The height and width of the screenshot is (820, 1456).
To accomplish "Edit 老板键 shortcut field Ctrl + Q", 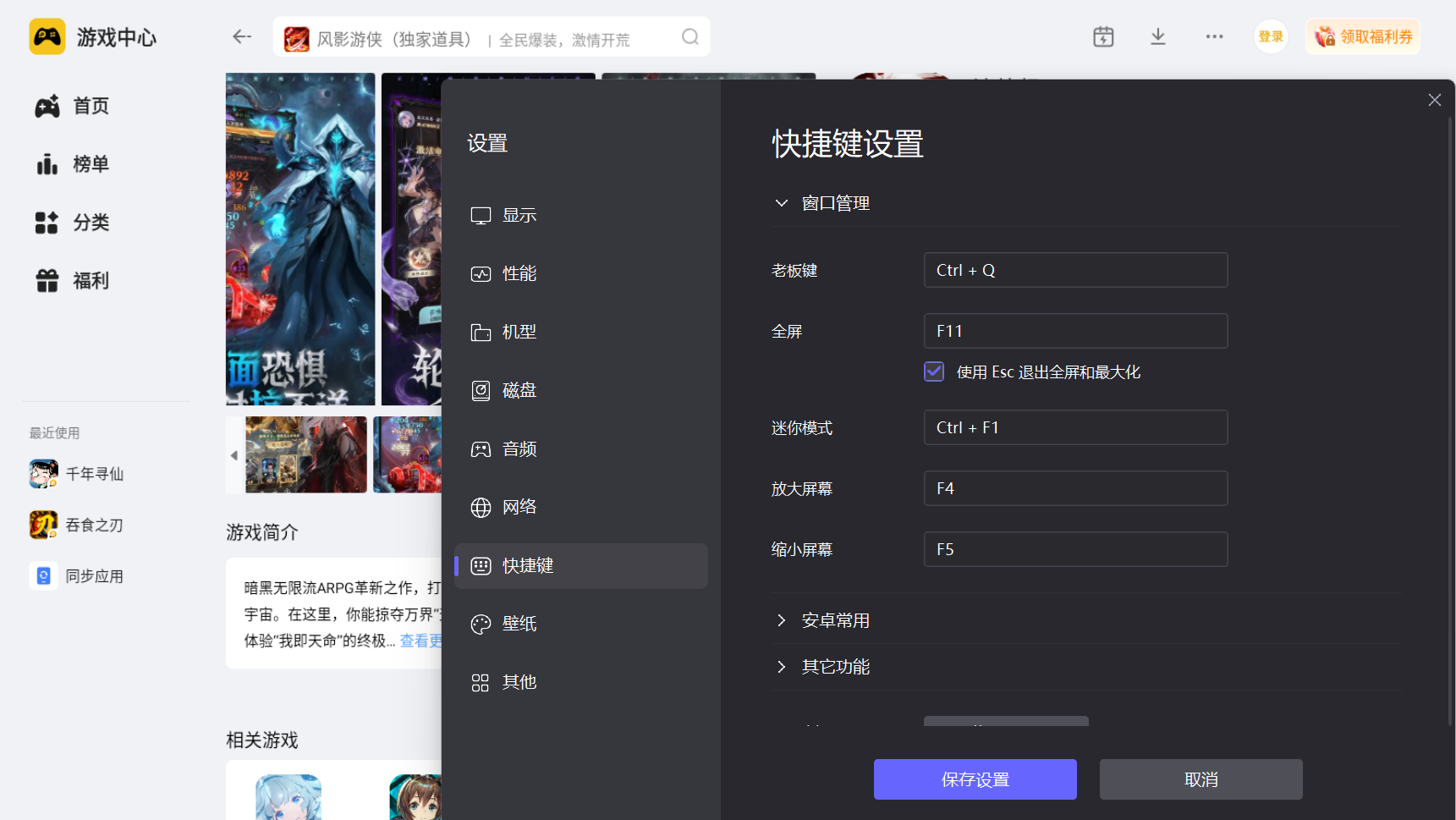I will pos(1075,270).
